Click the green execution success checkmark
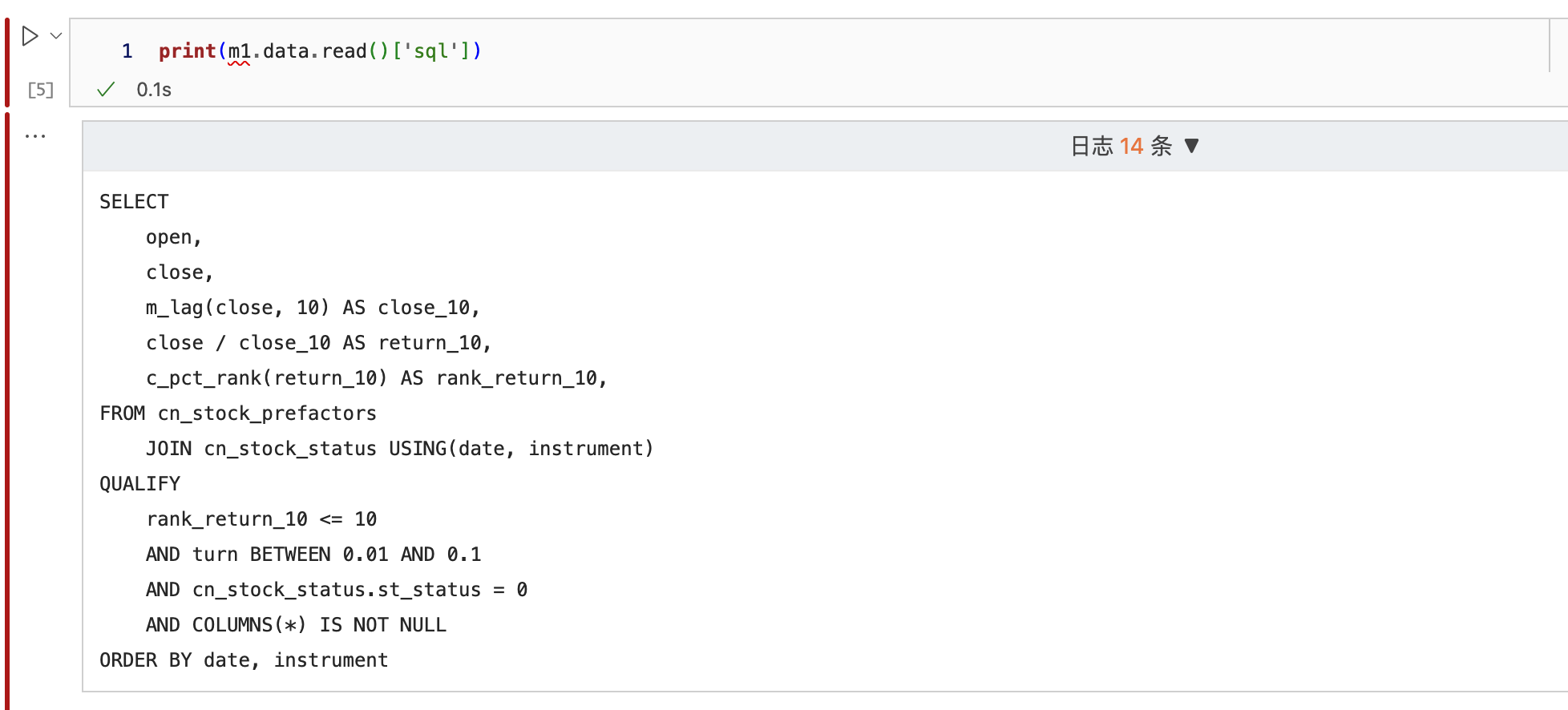The height and width of the screenshot is (710, 1568). click(x=106, y=90)
